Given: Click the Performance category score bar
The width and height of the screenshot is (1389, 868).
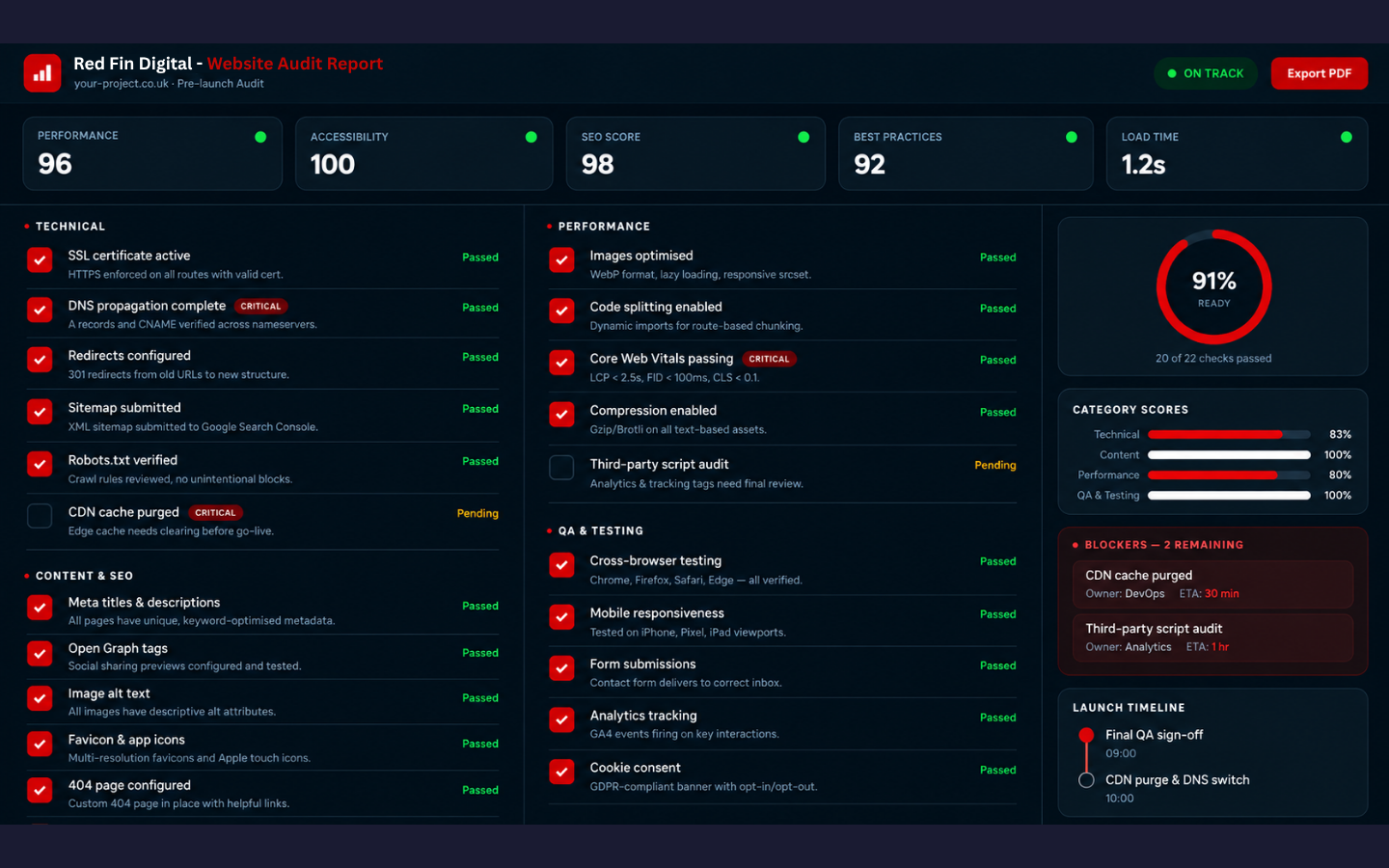Looking at the screenshot, I should tap(1229, 475).
